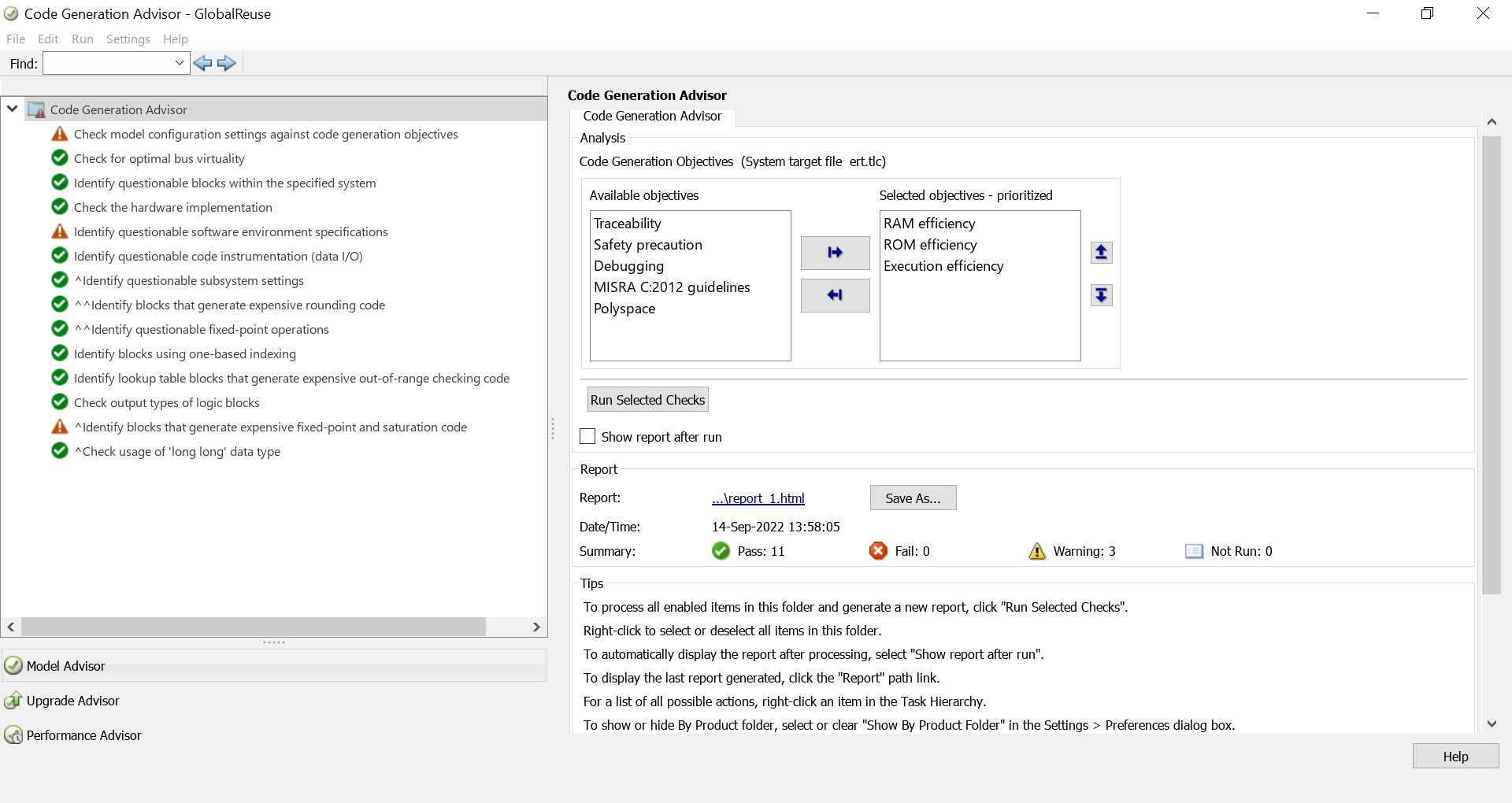Move selected objective down in priority
This screenshot has height=803, width=1512.
coord(1101,295)
